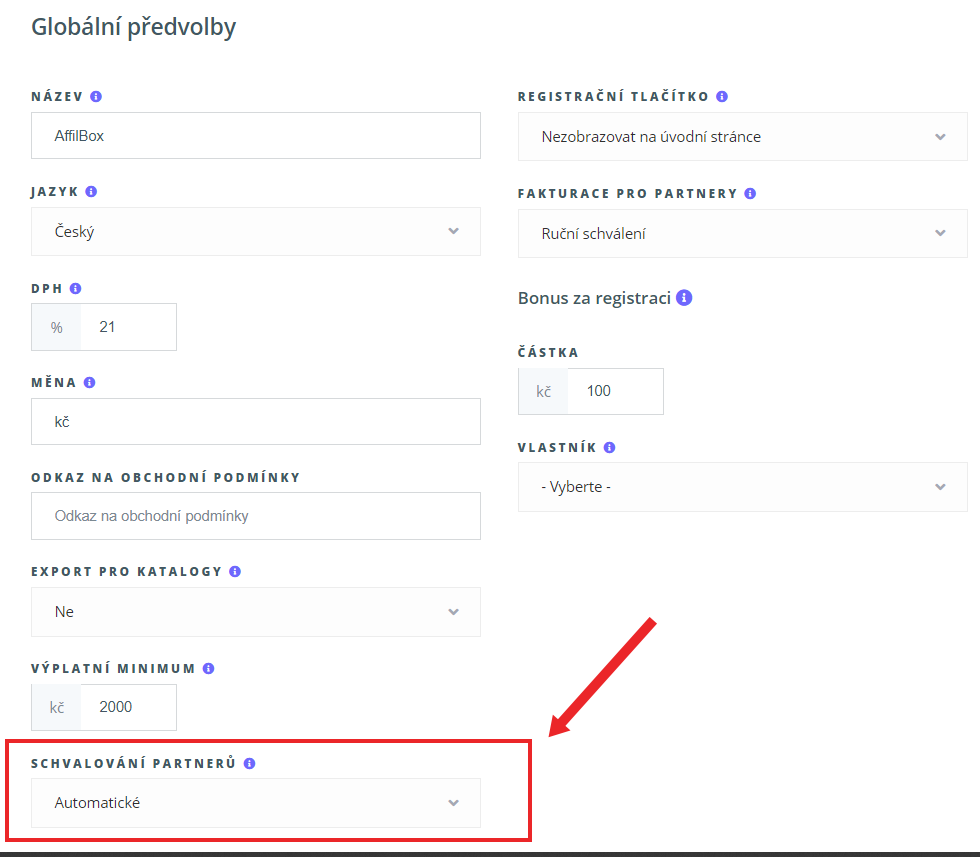Click info icon for EXPORT PRO KATALOGY
The height and width of the screenshot is (857, 980).
pos(235,571)
